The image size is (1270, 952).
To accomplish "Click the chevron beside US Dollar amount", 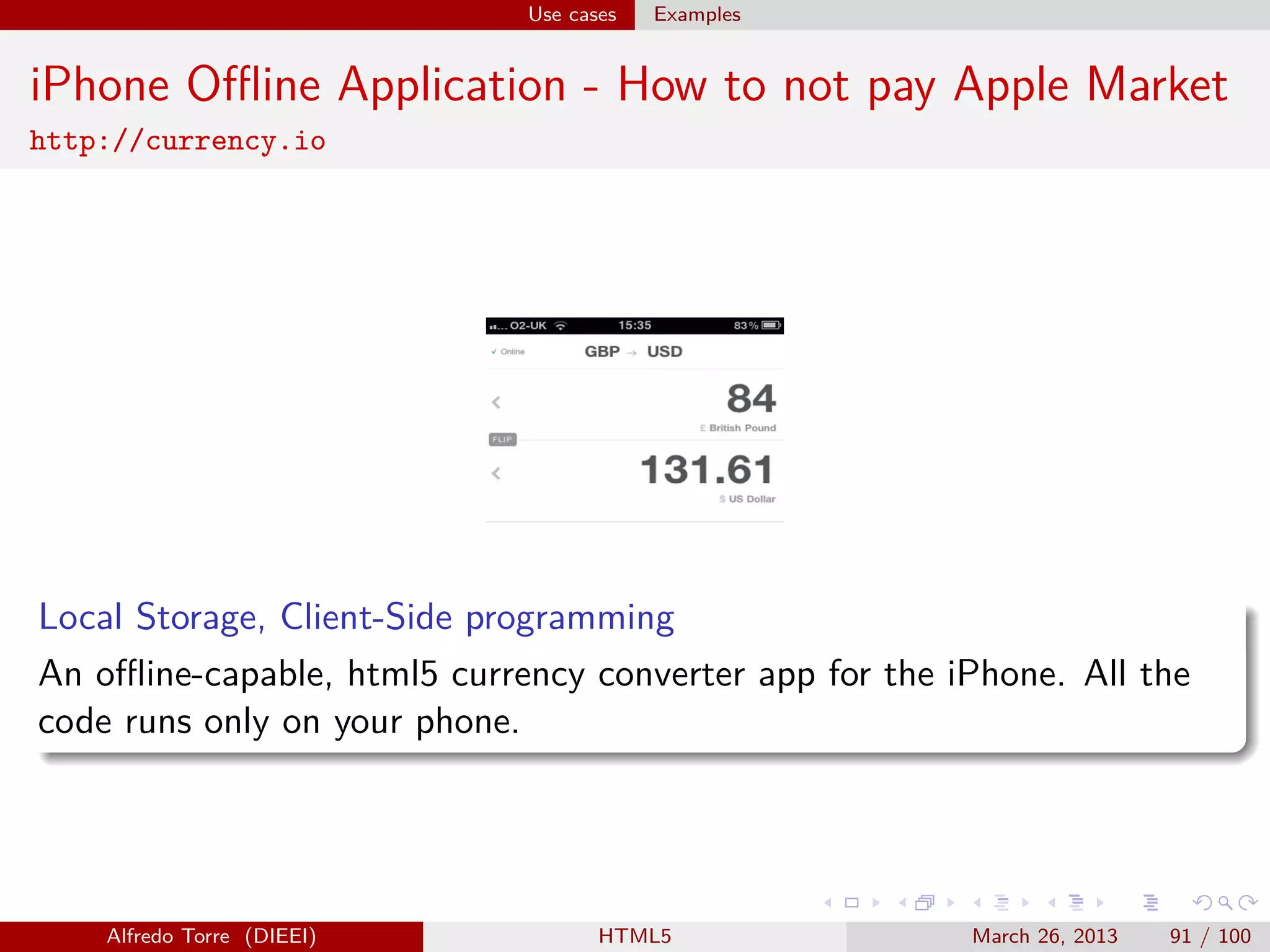I will 496,474.
